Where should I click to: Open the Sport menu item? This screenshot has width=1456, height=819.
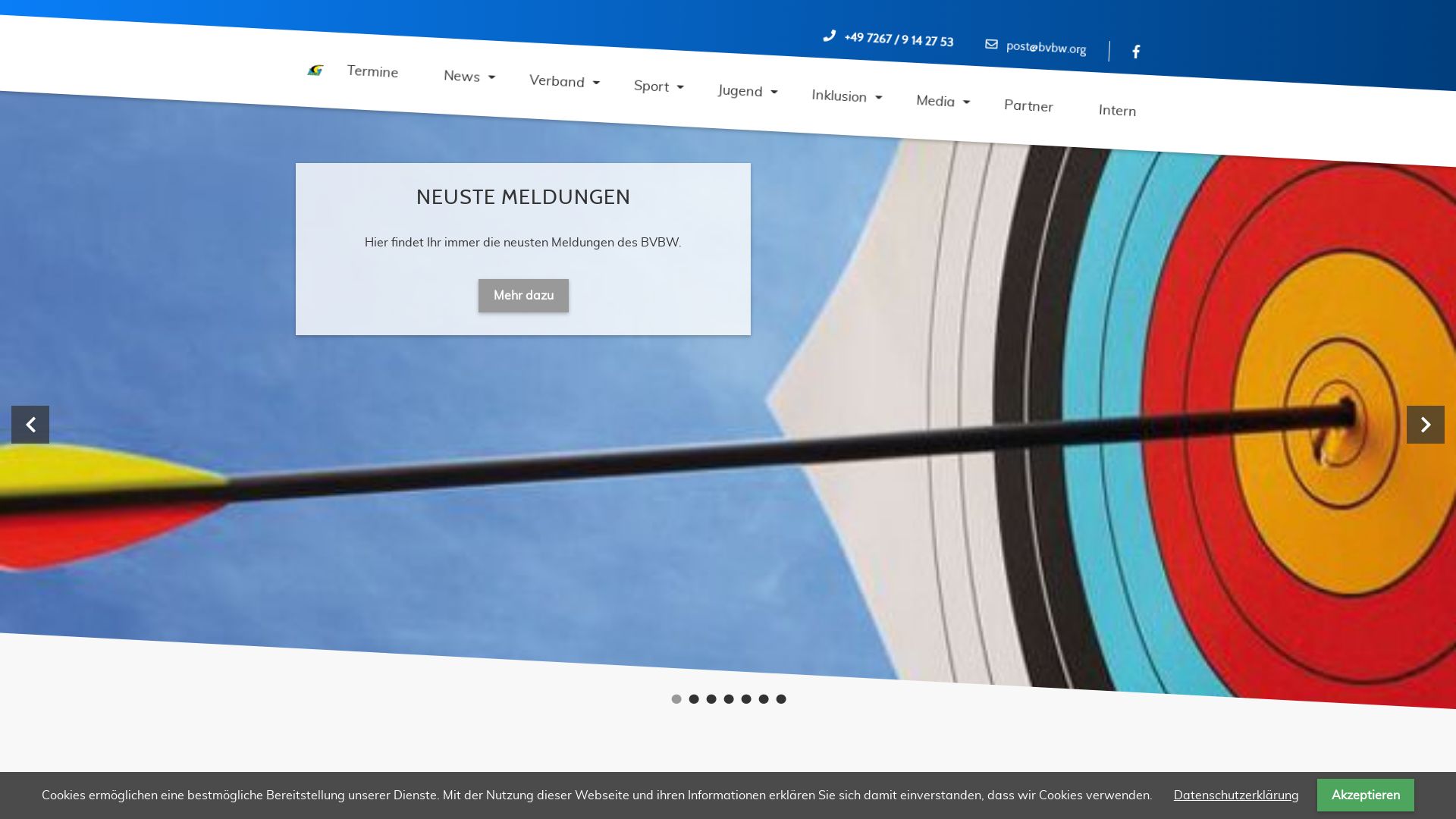[x=651, y=86]
